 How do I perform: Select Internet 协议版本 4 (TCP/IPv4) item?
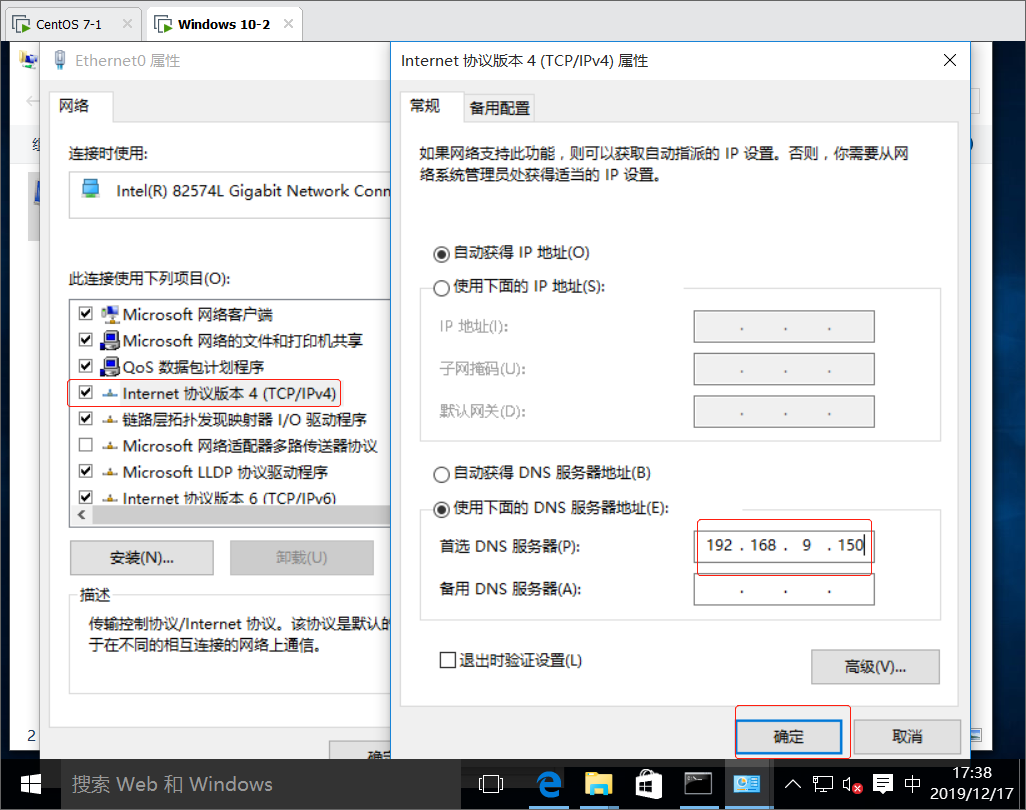coord(229,393)
